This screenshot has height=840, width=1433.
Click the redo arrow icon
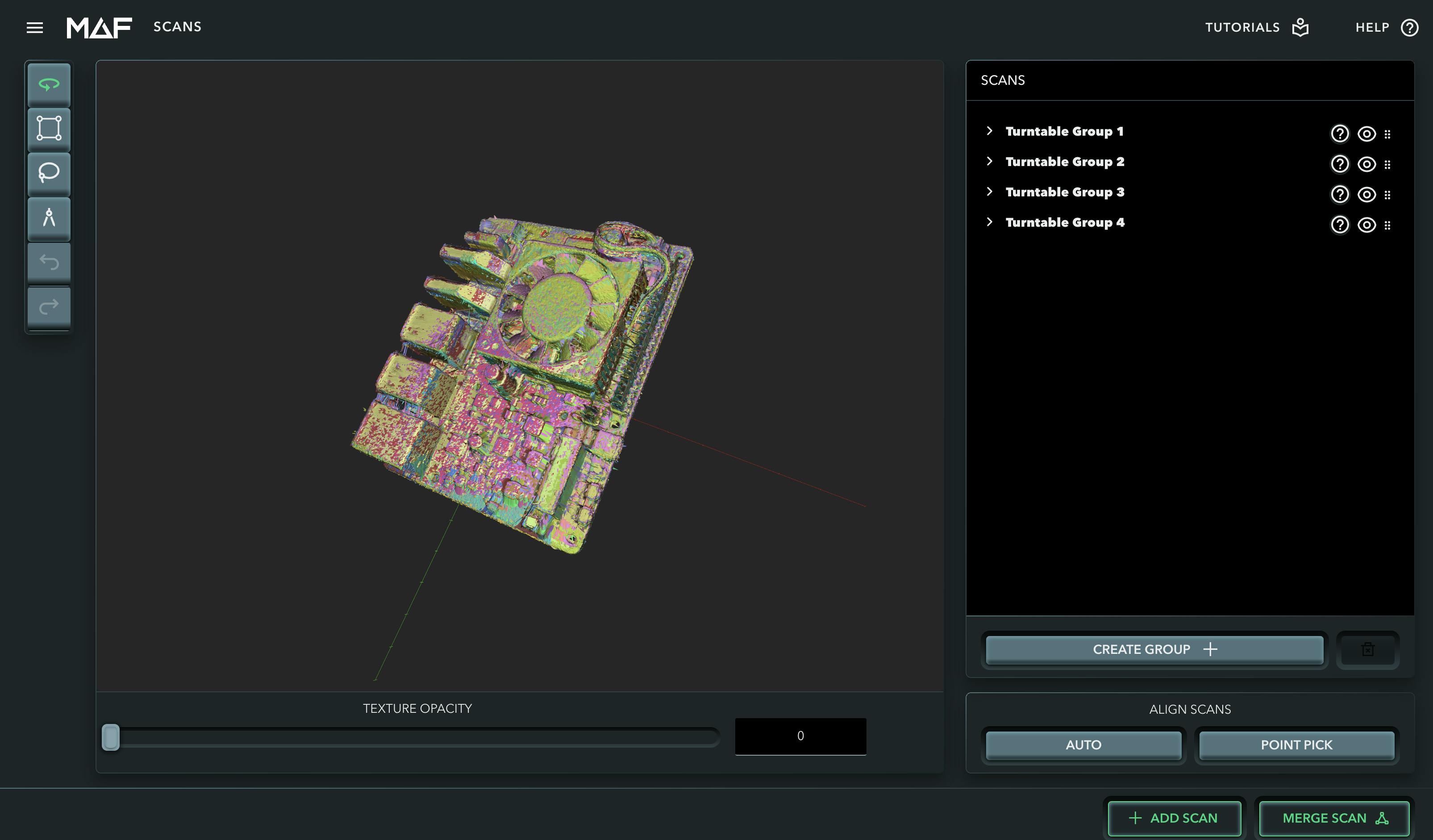49,307
